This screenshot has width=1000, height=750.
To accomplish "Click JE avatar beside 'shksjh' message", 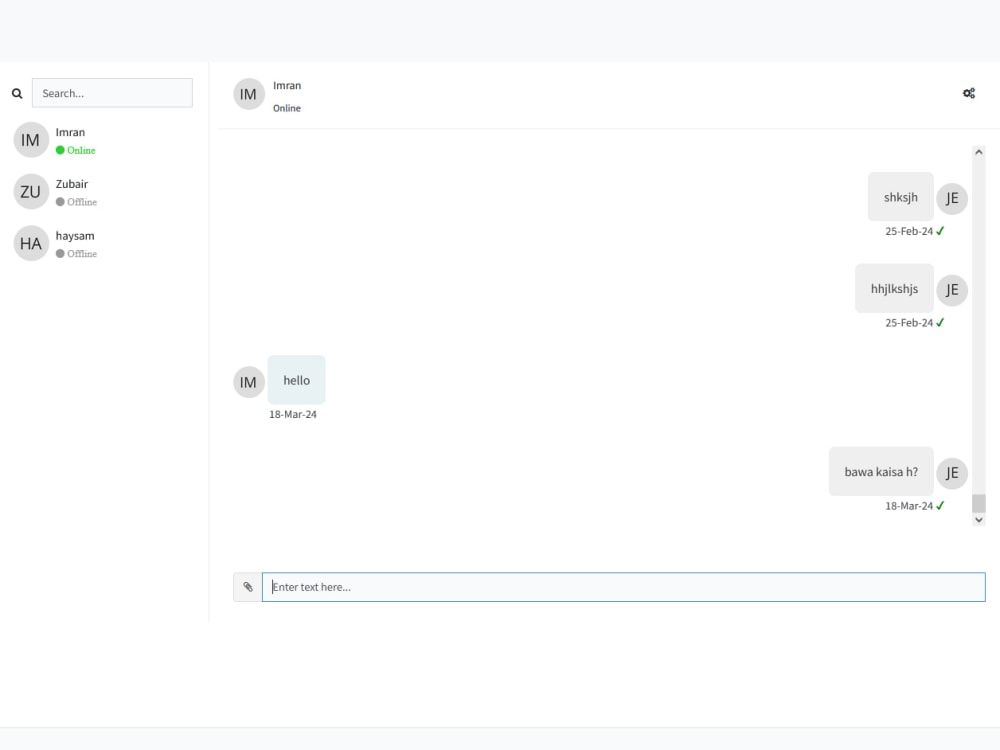I will (952, 198).
